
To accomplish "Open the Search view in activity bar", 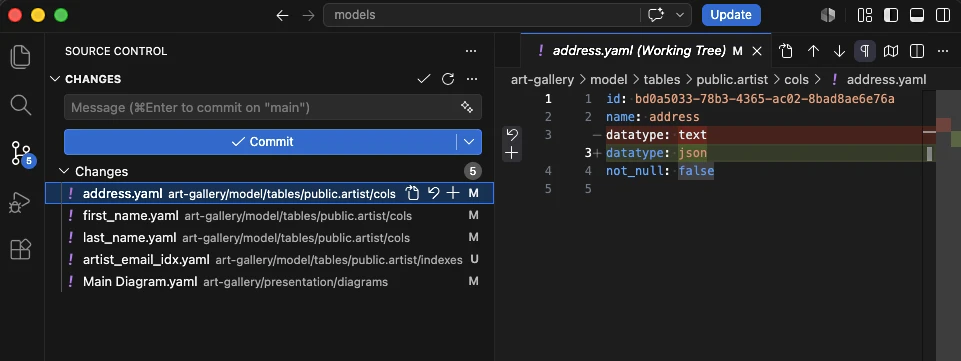I will click(x=21, y=105).
